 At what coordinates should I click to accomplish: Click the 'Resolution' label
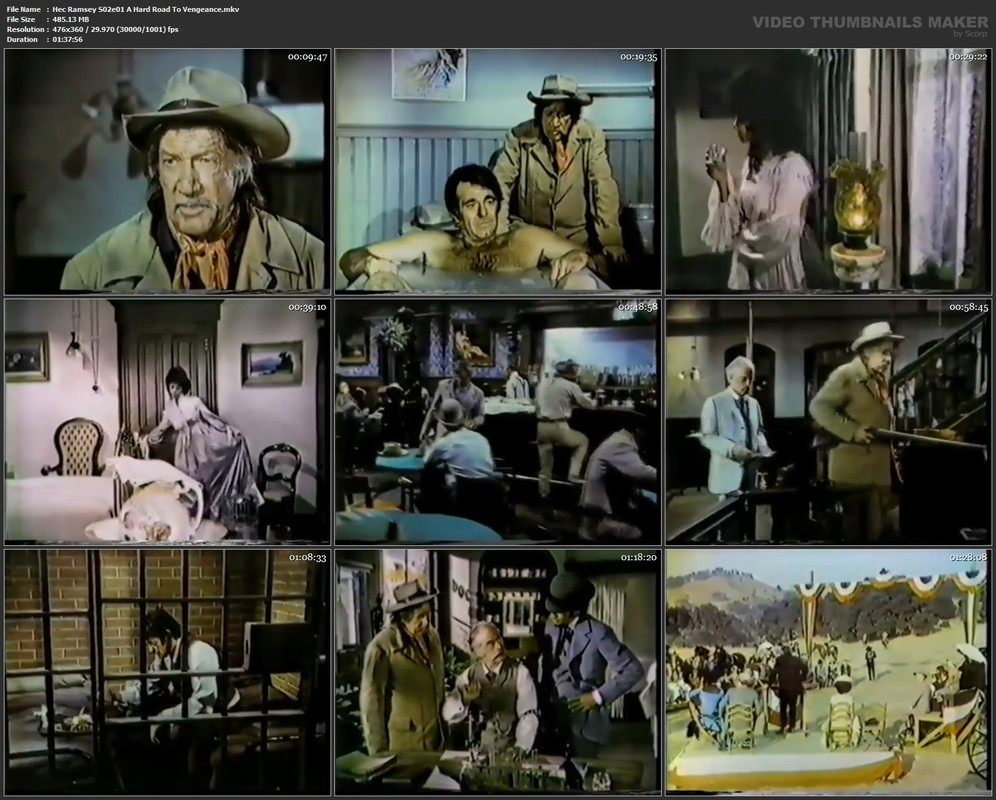point(25,29)
